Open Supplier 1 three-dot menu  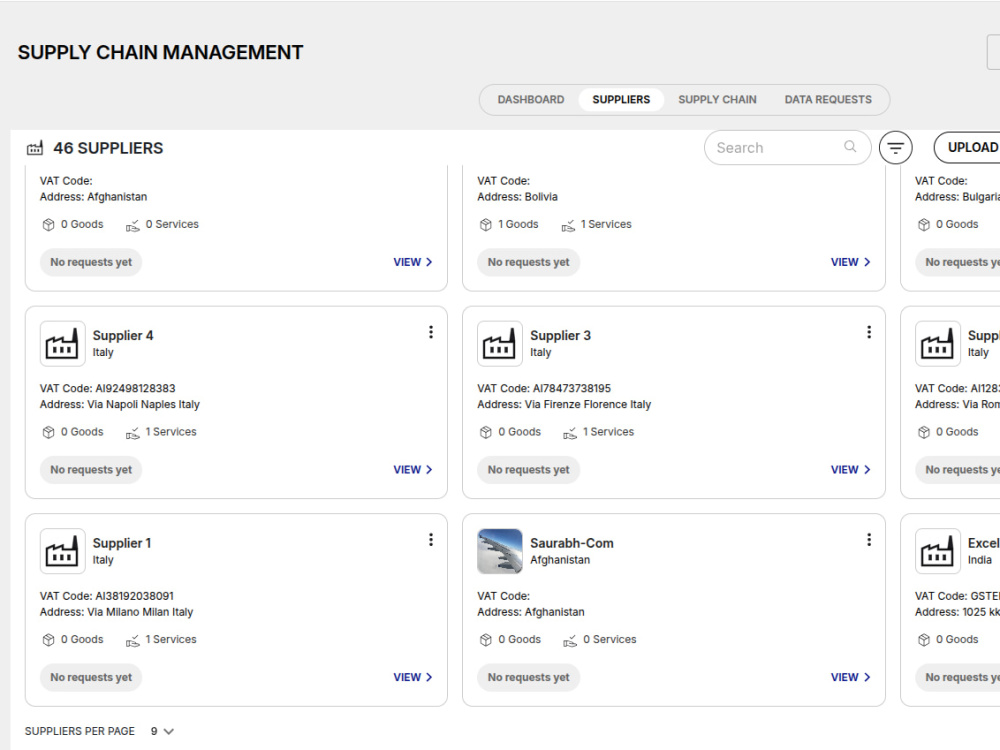[x=431, y=540]
